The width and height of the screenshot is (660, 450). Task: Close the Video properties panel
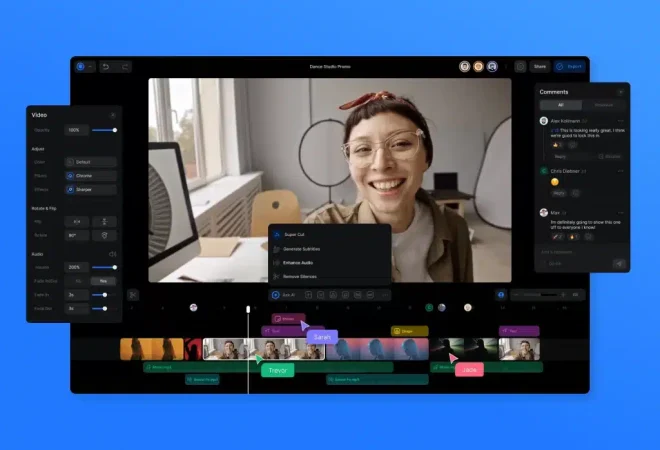[113, 115]
